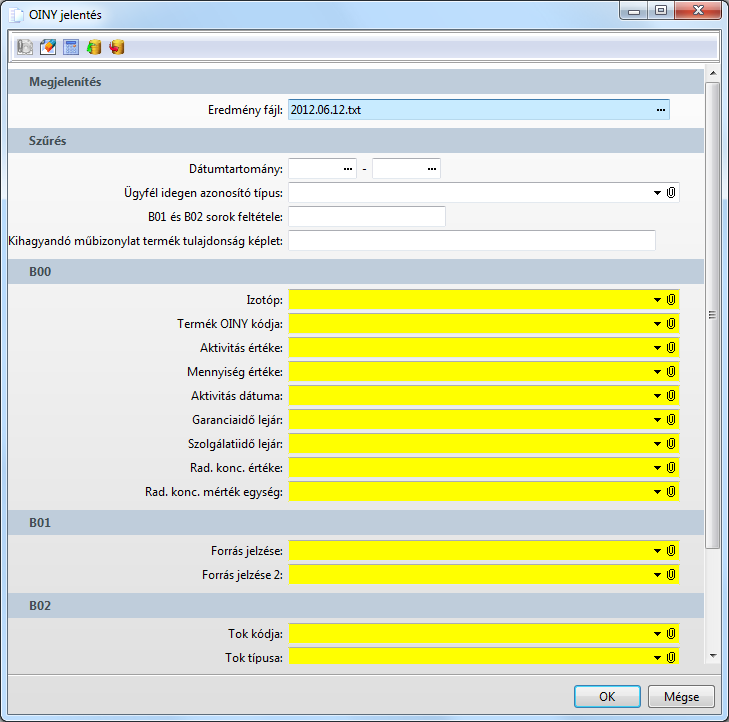The width and height of the screenshot is (729, 722).
Task: Minimize the OINY jelentés window
Action: click(x=634, y=11)
